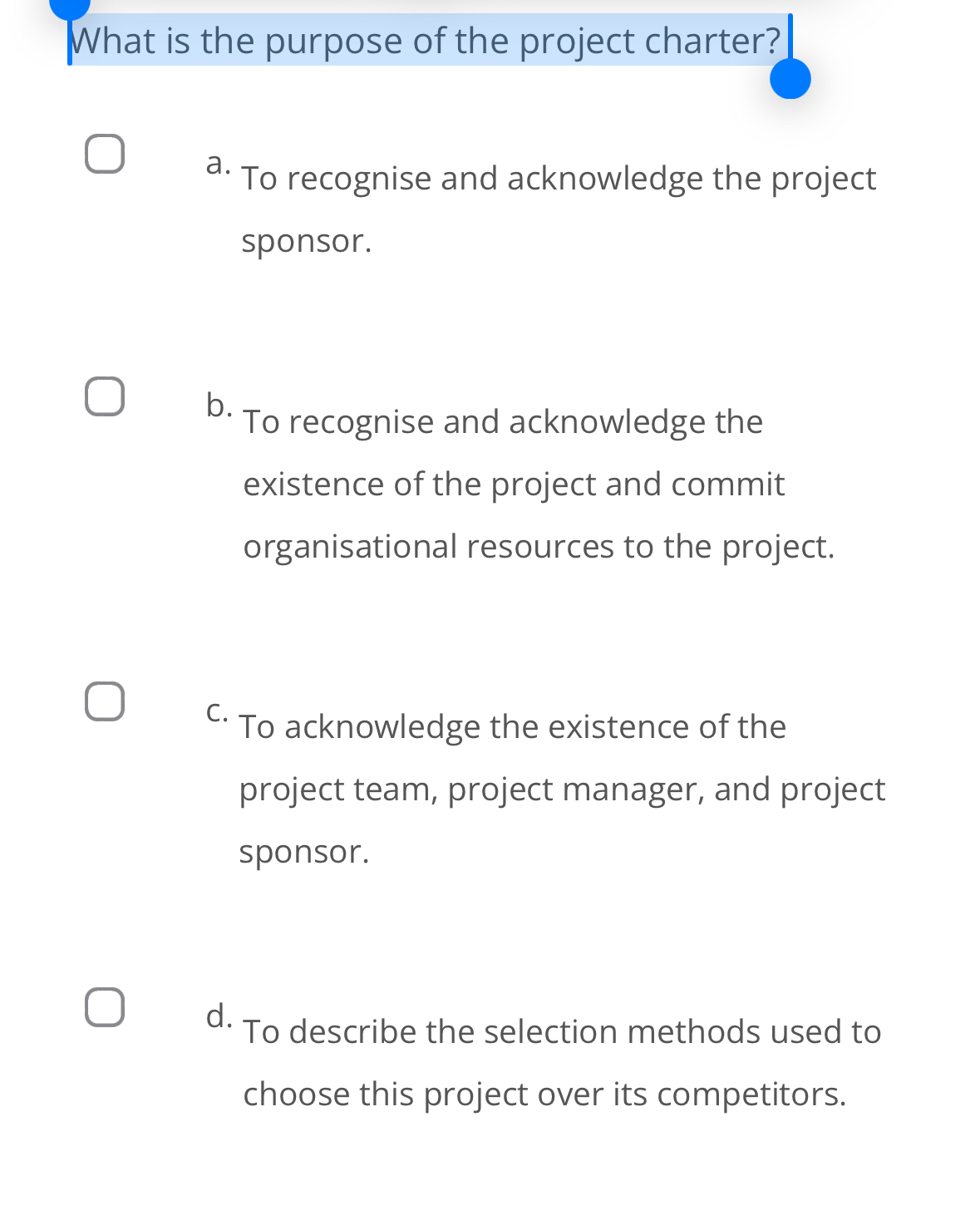980x1215 pixels.
Task: Click the letter label 'a.'
Action: (217, 165)
